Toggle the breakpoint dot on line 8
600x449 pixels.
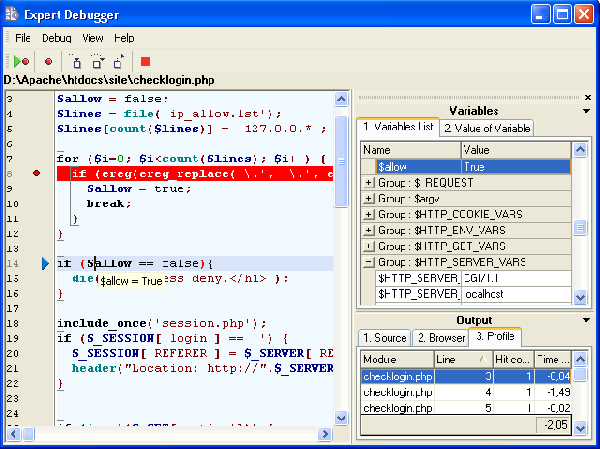(37, 173)
